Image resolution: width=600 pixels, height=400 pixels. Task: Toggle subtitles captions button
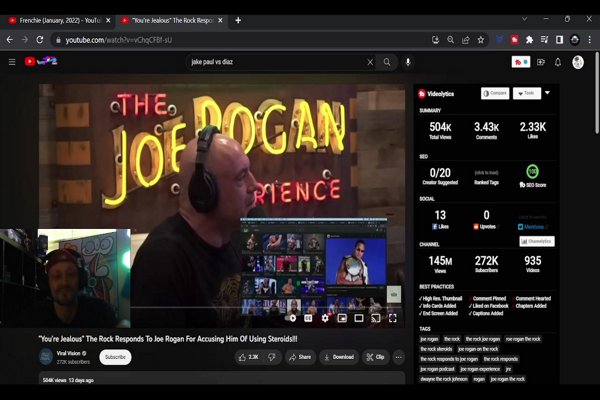(308, 318)
